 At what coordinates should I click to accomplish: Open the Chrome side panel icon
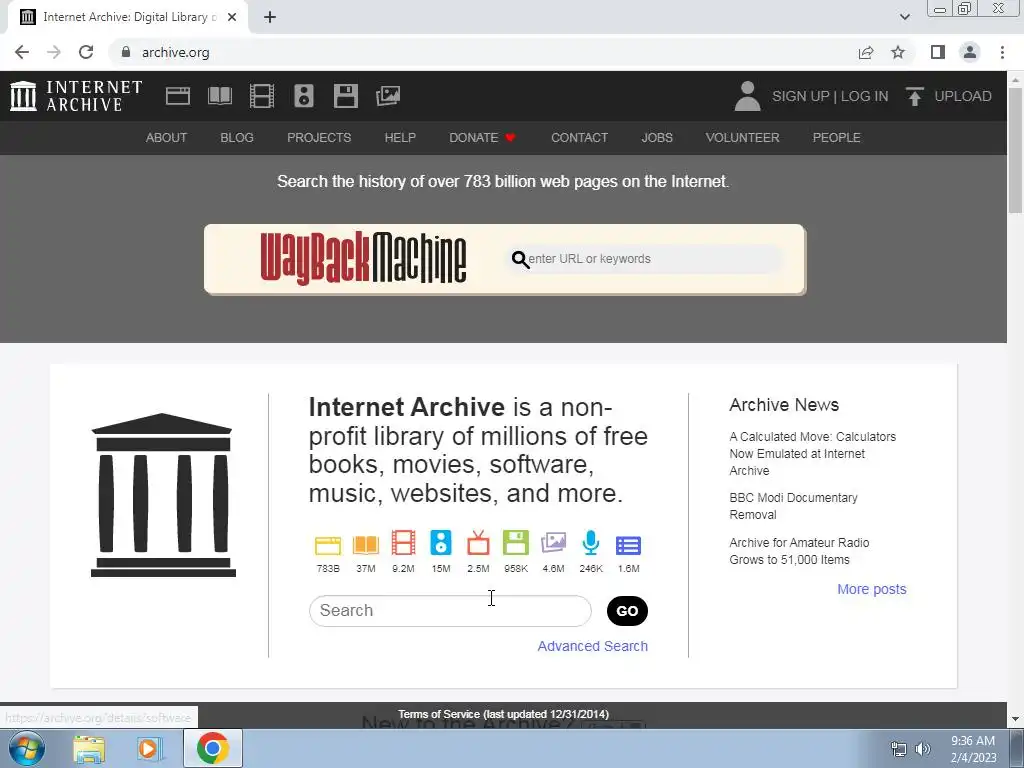point(938,52)
